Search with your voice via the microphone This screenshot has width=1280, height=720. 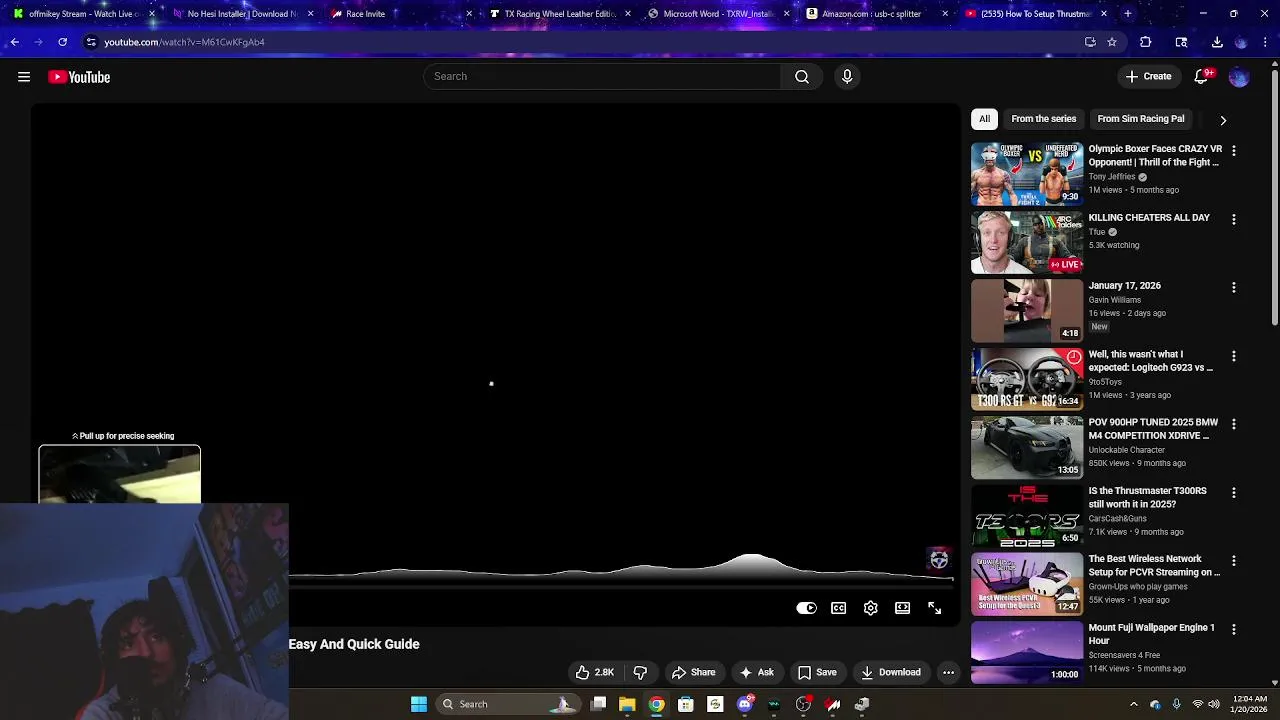[x=847, y=77]
